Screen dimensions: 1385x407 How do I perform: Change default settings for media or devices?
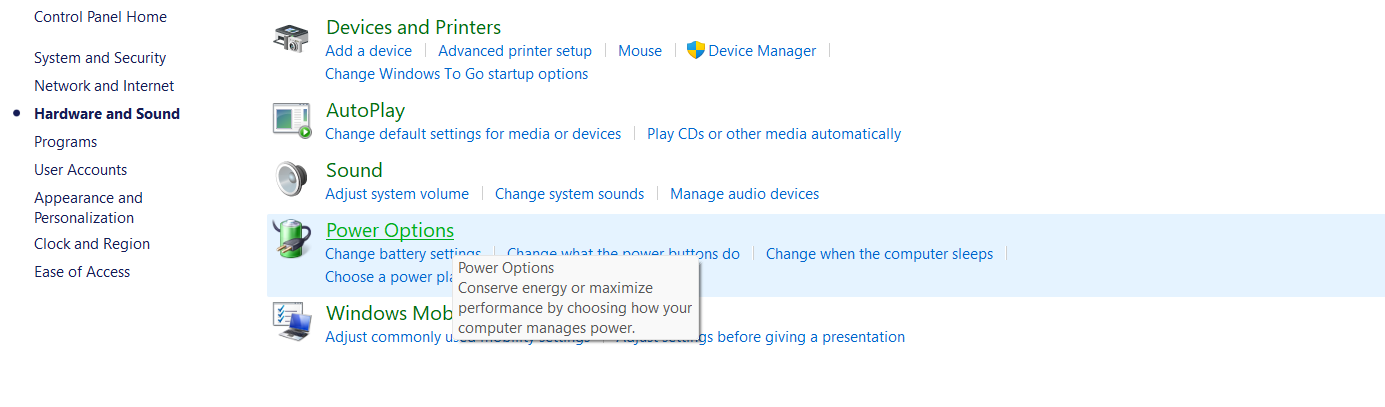pos(473,134)
